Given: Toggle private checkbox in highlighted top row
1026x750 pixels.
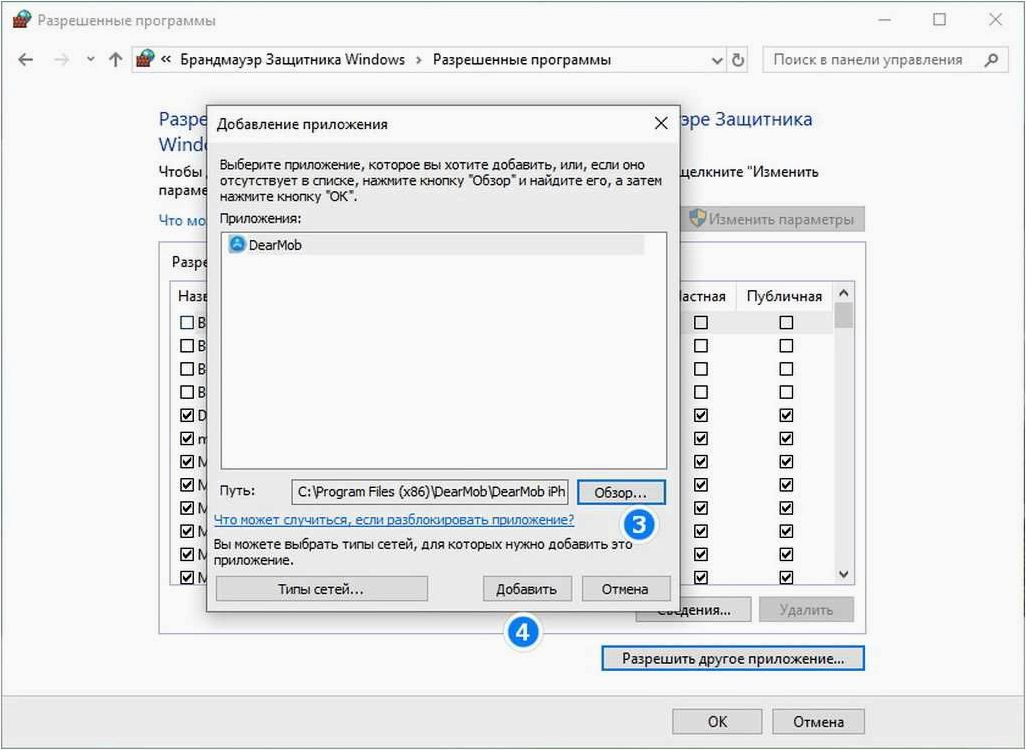Looking at the screenshot, I should click(x=701, y=323).
